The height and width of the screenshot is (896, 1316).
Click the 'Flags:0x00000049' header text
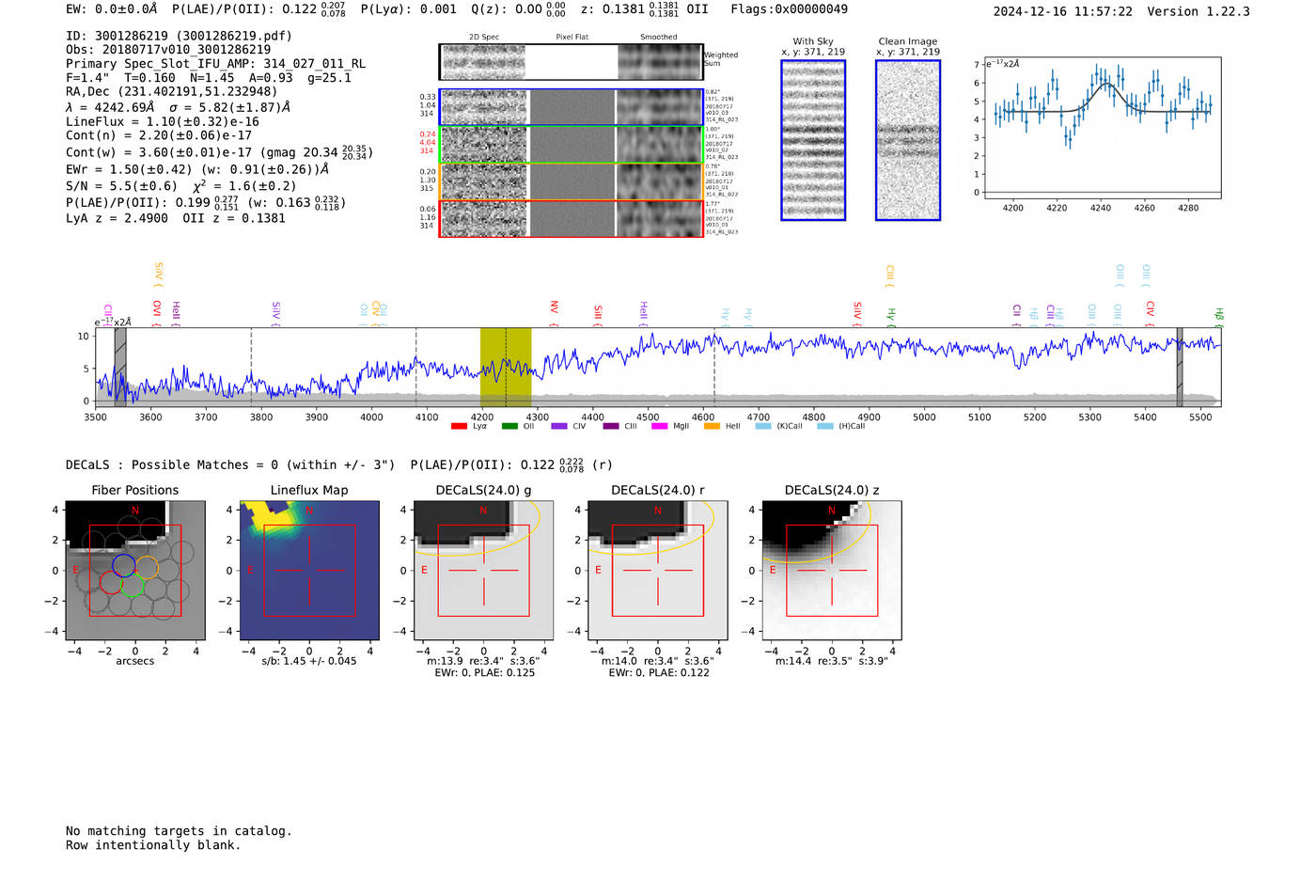coord(789,9)
